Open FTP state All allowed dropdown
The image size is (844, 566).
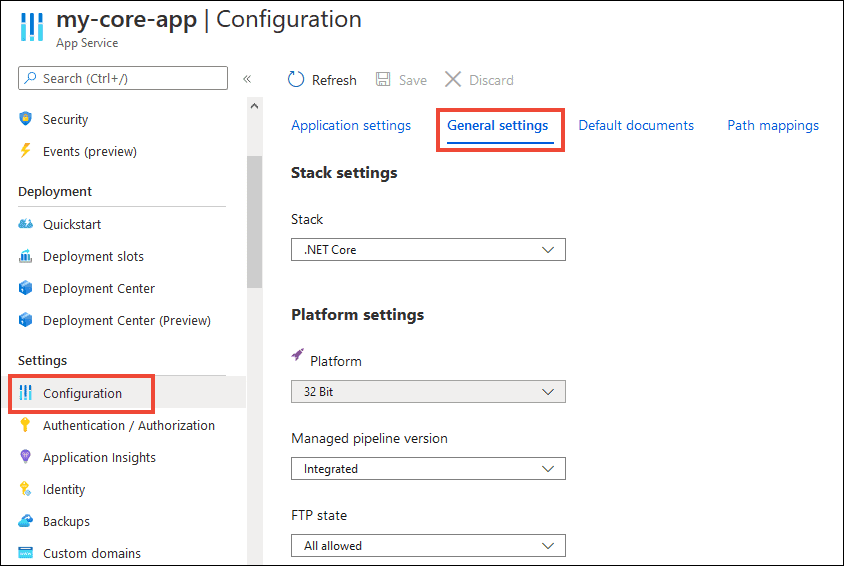tap(428, 546)
